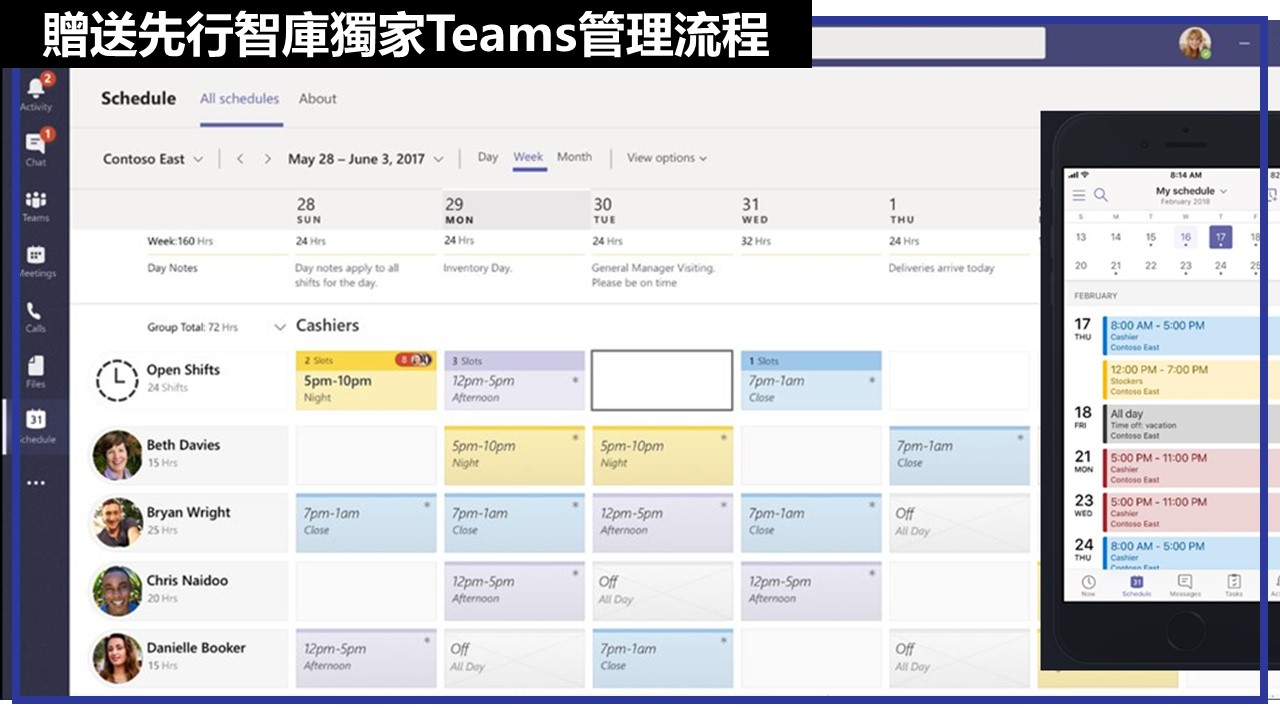Select the All schedules tab
Screen dimensions: 1280x720
click(x=239, y=99)
